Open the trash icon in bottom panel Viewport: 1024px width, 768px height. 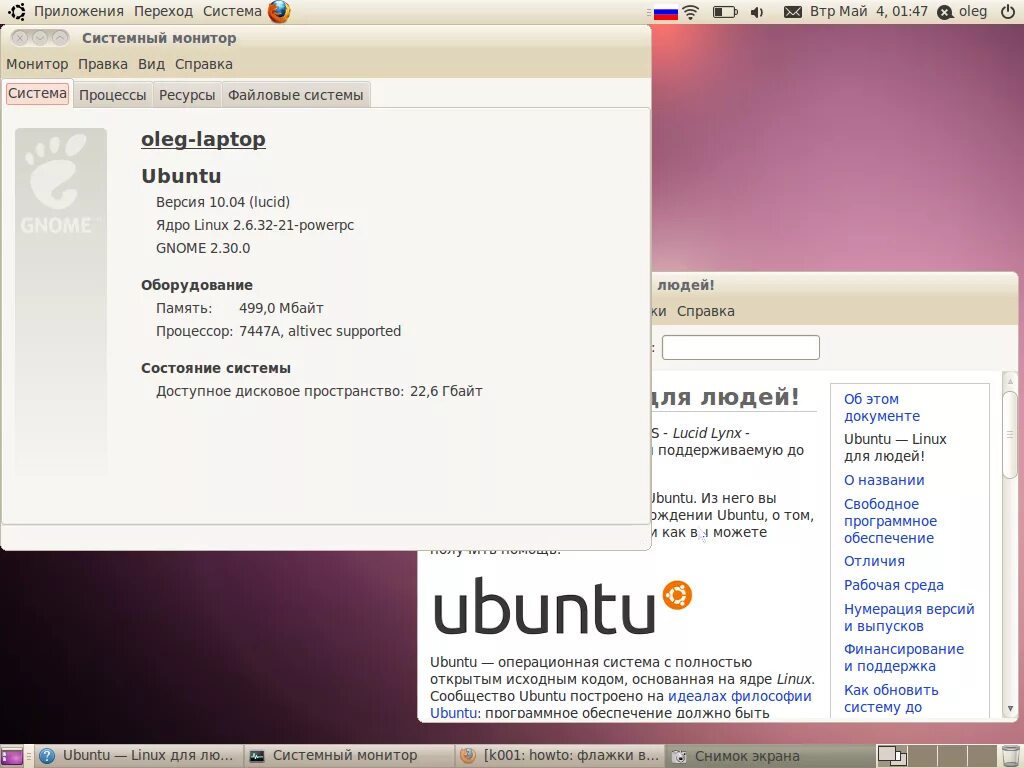coord(1010,756)
